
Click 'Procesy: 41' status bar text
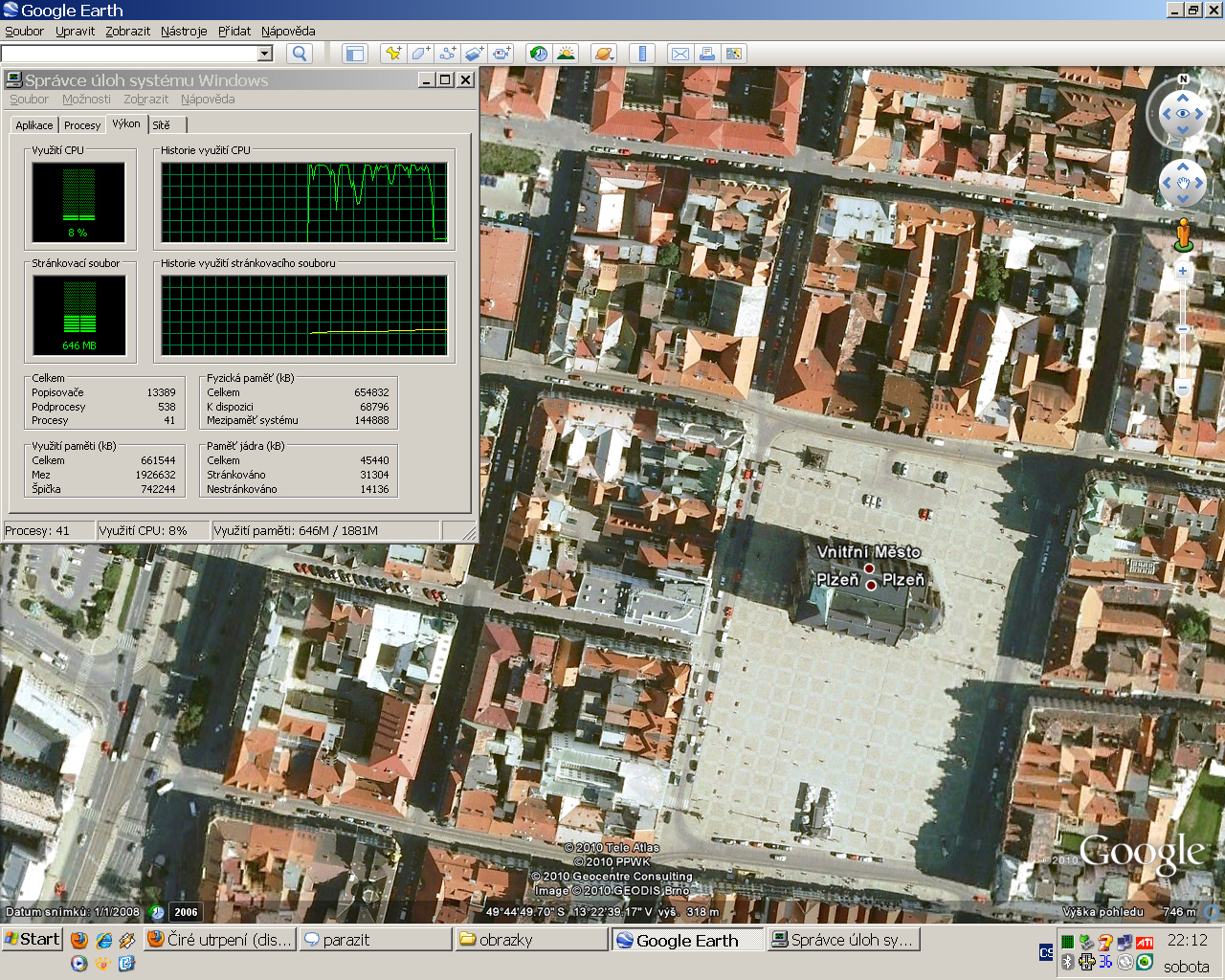pyautogui.click(x=37, y=530)
